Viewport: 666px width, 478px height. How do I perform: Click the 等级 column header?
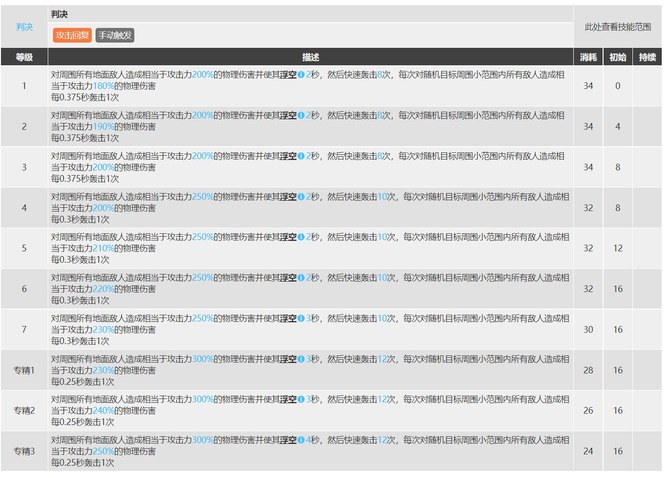[x=24, y=58]
